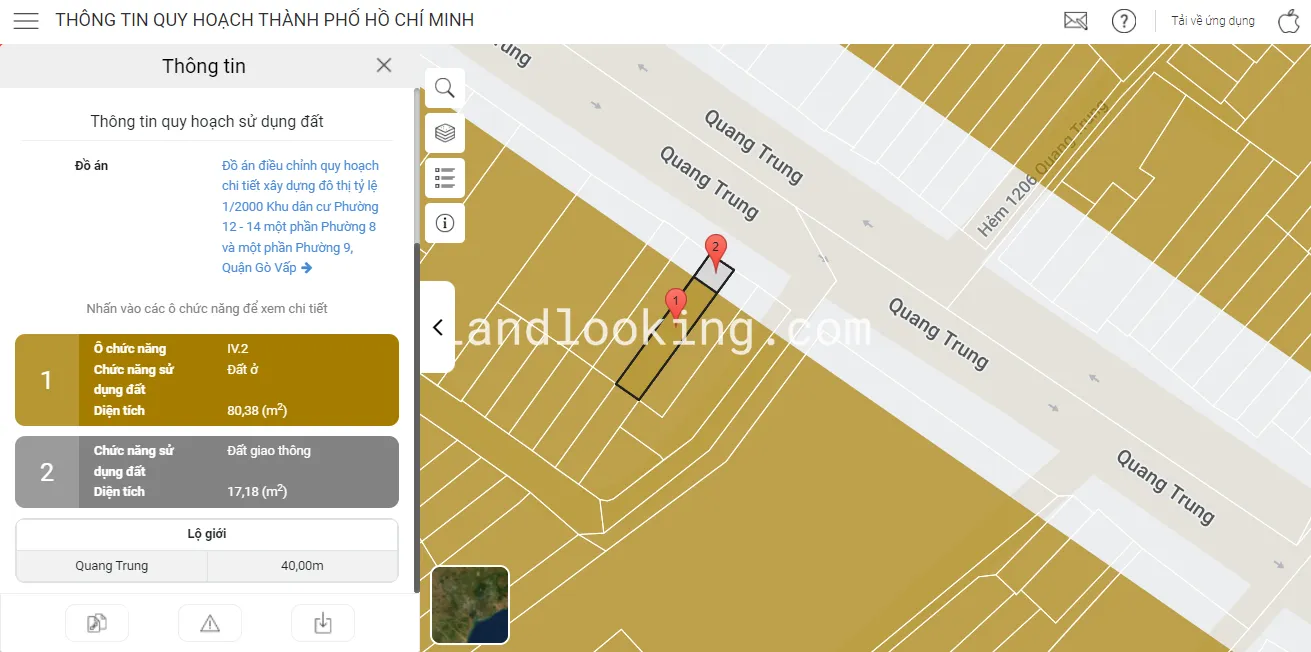Viewport: 1311px width, 652px height.
Task: Click the Apple app download icon
Action: point(1288,21)
